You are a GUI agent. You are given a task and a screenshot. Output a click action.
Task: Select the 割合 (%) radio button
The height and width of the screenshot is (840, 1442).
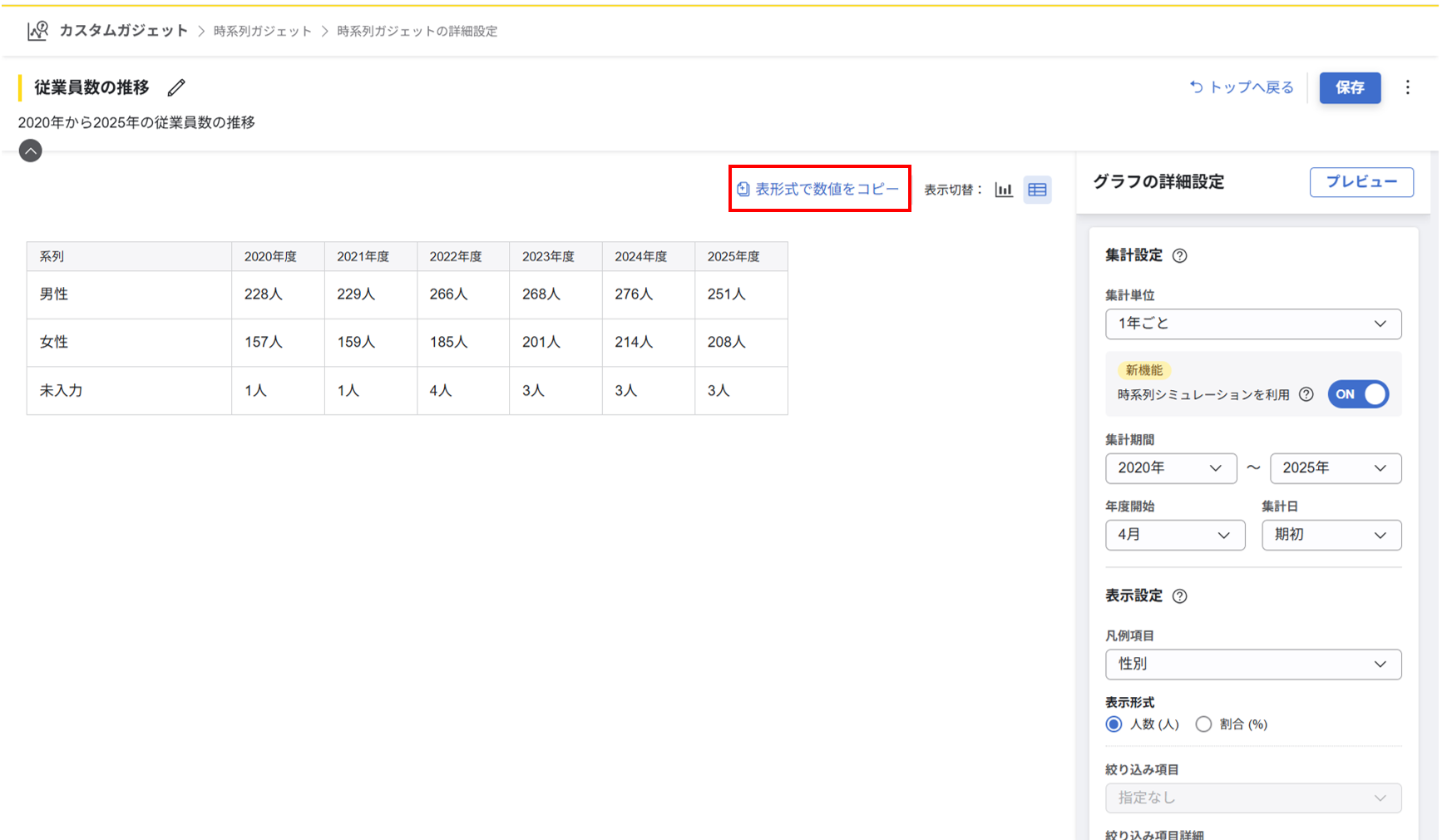point(1203,724)
